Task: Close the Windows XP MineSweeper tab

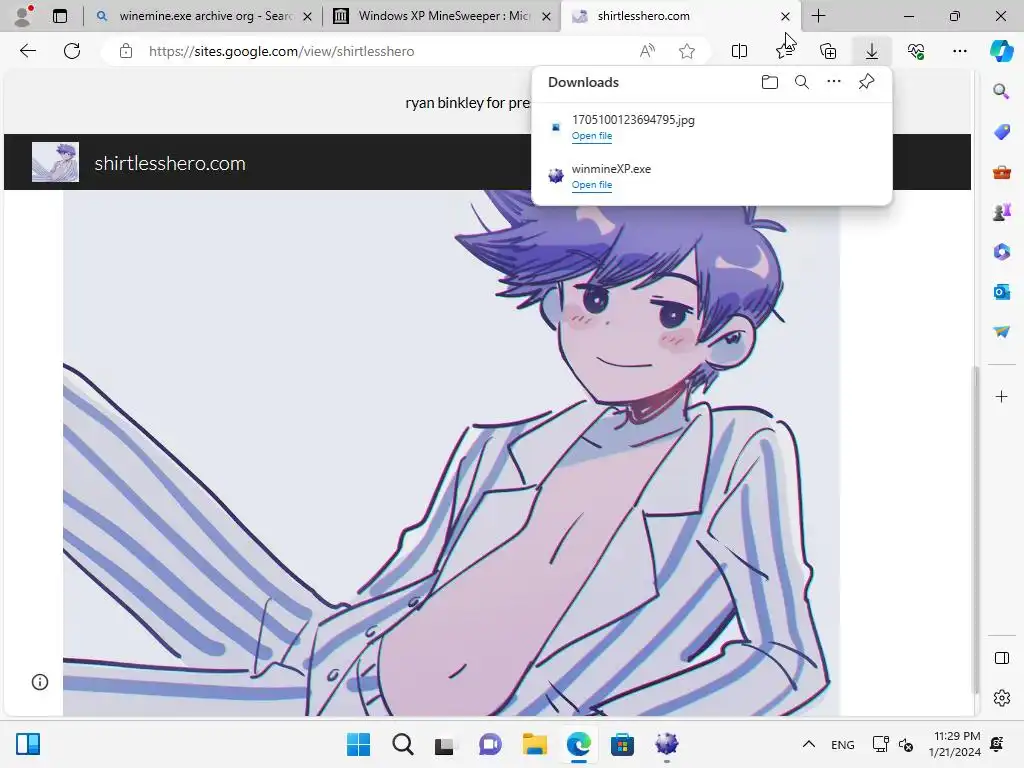Action: (547, 16)
